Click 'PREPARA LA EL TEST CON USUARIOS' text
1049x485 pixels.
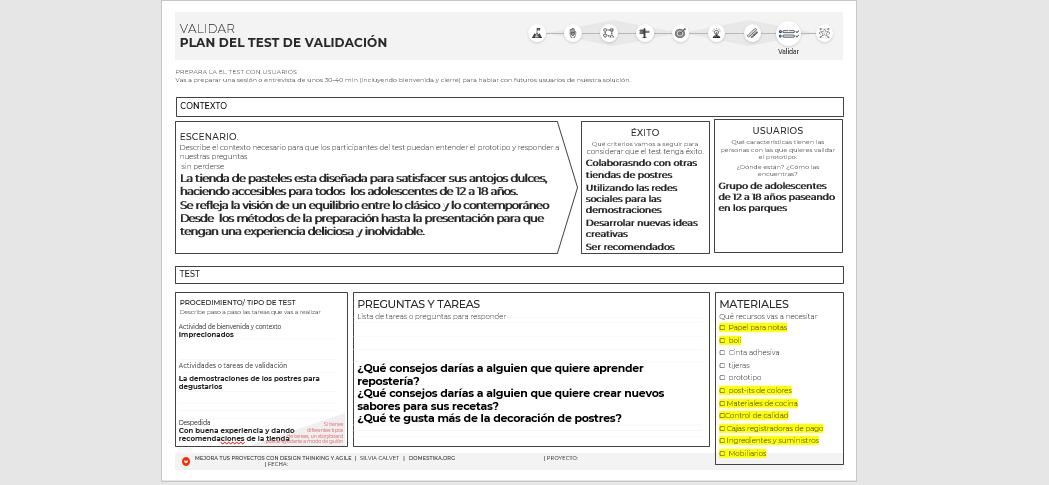pos(236,72)
